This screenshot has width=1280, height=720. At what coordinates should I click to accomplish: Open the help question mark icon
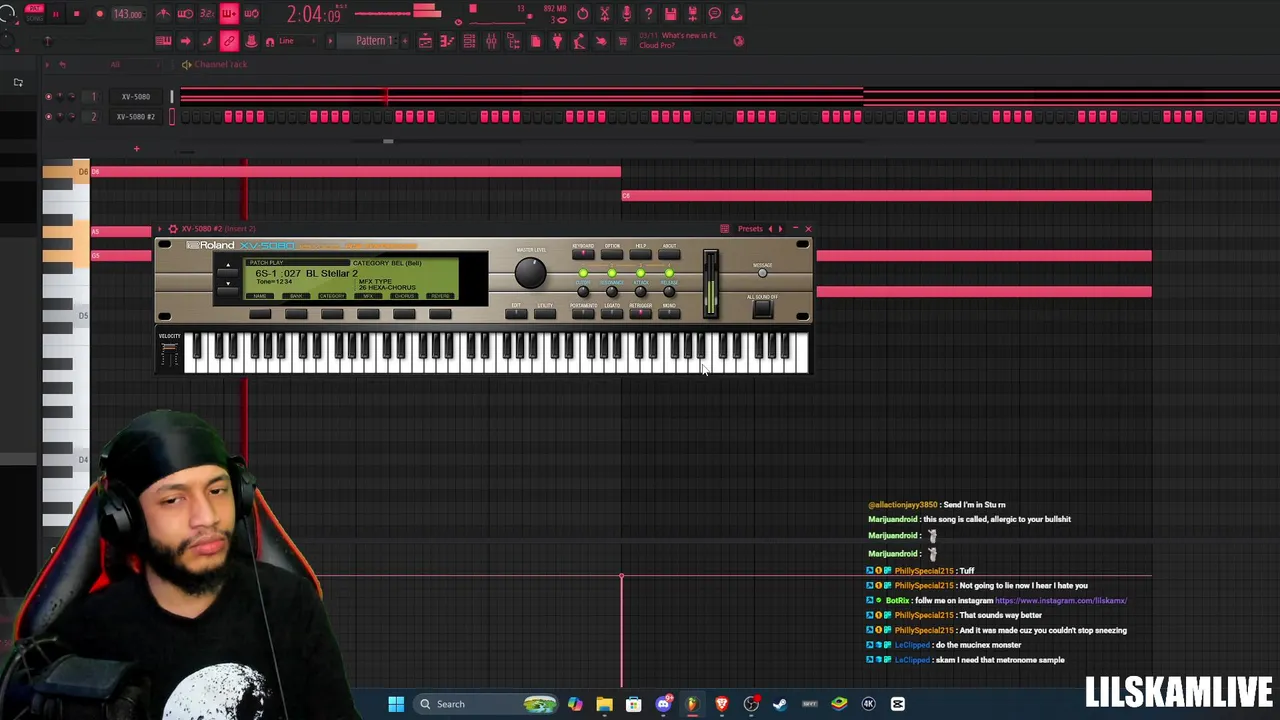pos(649,14)
